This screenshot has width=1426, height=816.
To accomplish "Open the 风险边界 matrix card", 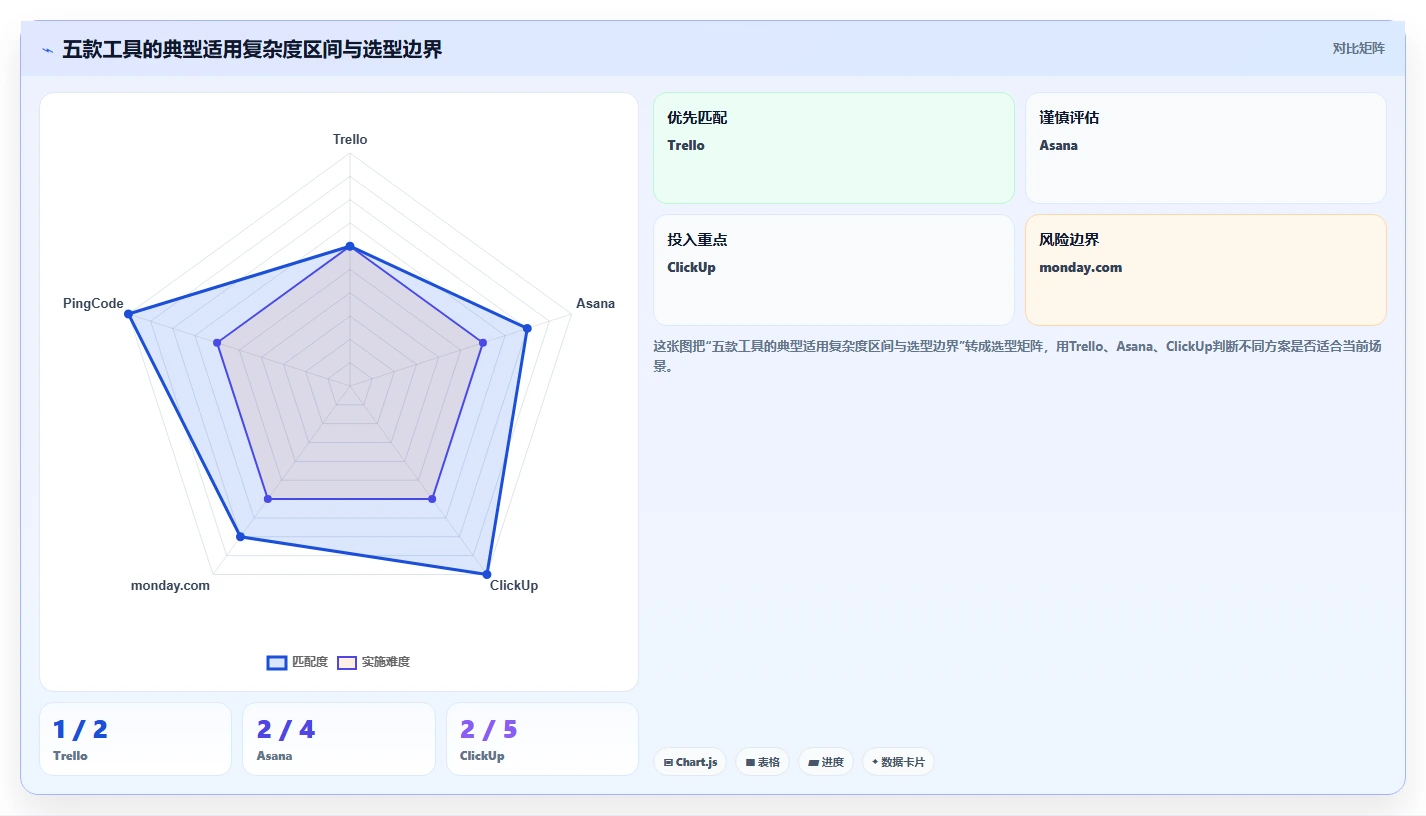I will coord(1206,270).
